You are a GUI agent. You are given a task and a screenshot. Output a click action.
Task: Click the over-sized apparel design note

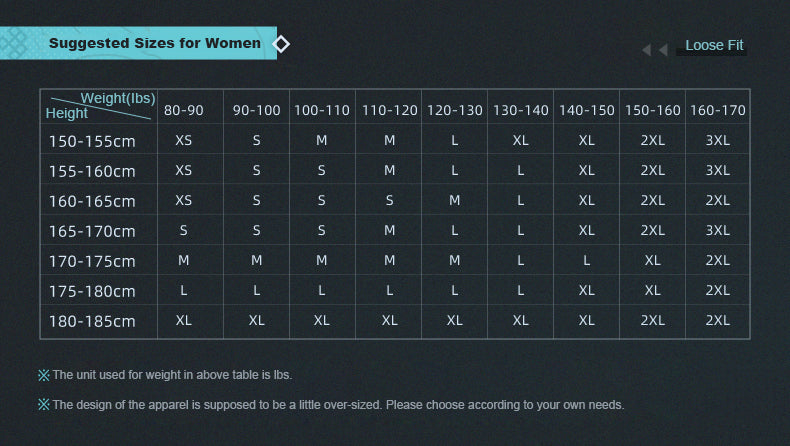(331, 405)
